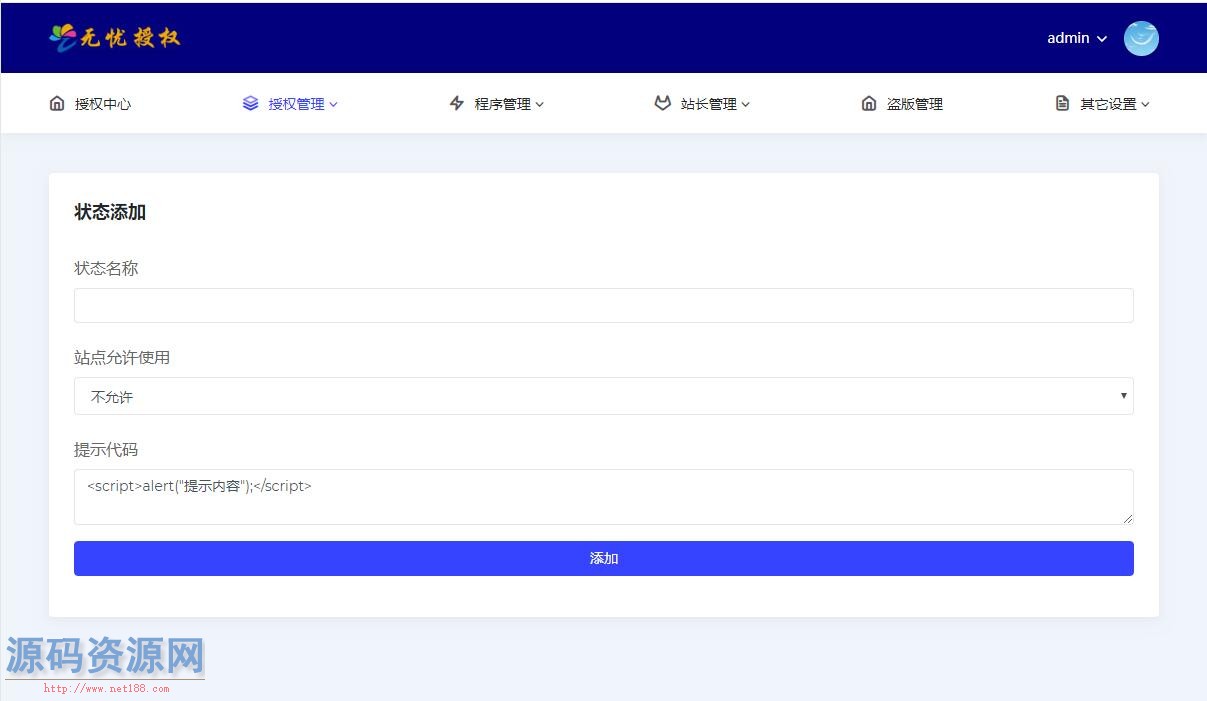Click the home icon beside 盗版管理
The height and width of the screenshot is (701, 1207).
pos(869,103)
